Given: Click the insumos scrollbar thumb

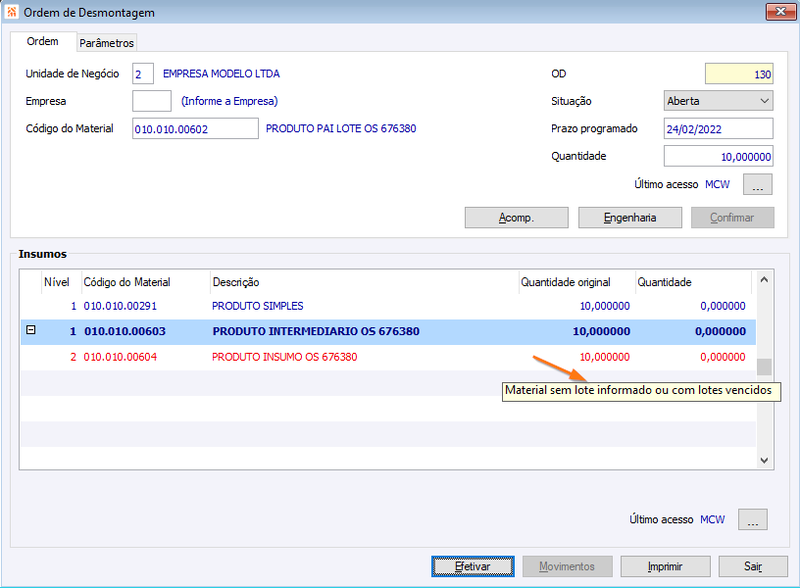Looking at the screenshot, I should [x=764, y=367].
